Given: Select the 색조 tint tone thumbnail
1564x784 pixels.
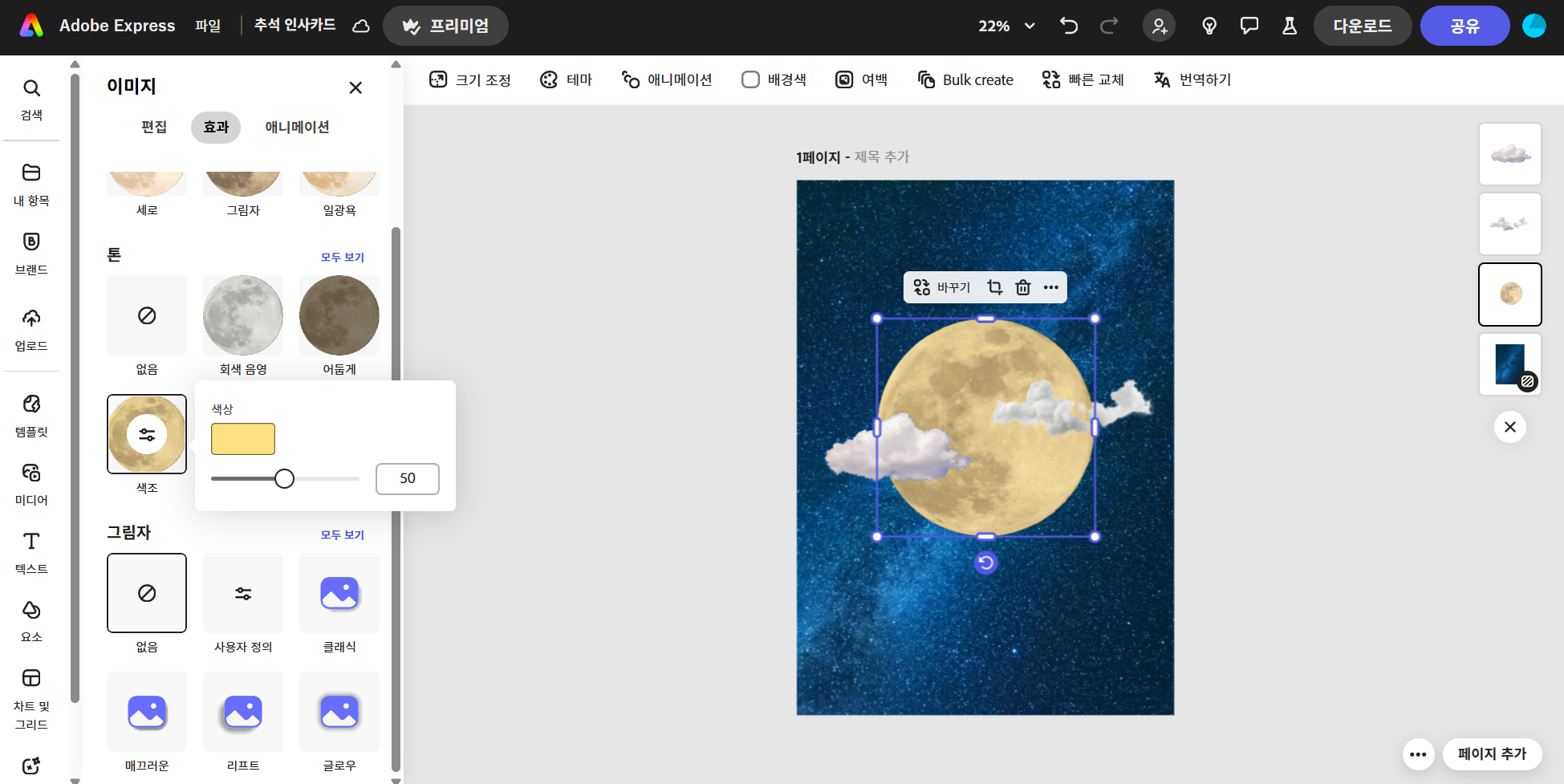Looking at the screenshot, I should pyautogui.click(x=147, y=434).
